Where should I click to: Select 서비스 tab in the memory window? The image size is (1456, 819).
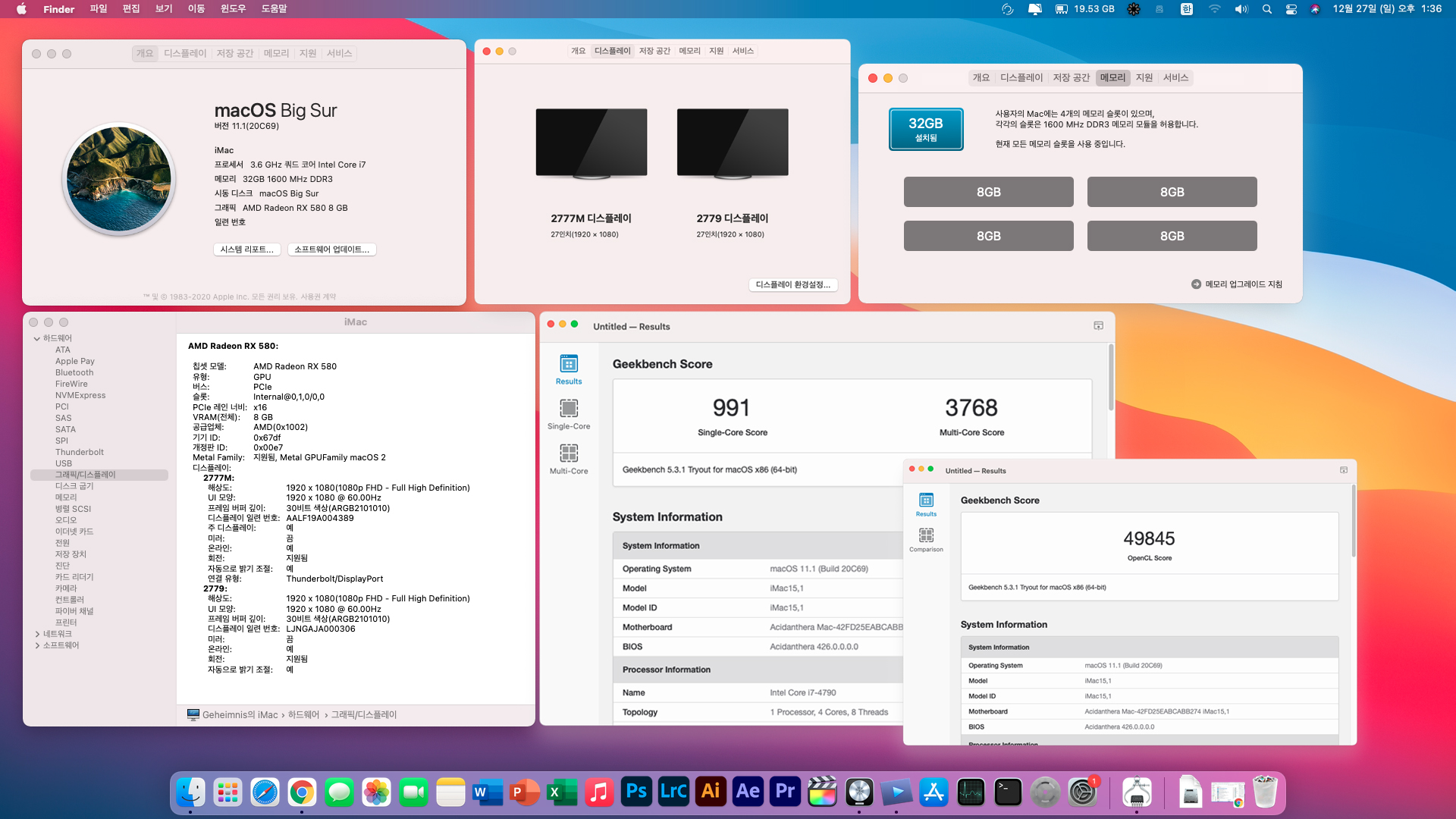coord(1175,77)
